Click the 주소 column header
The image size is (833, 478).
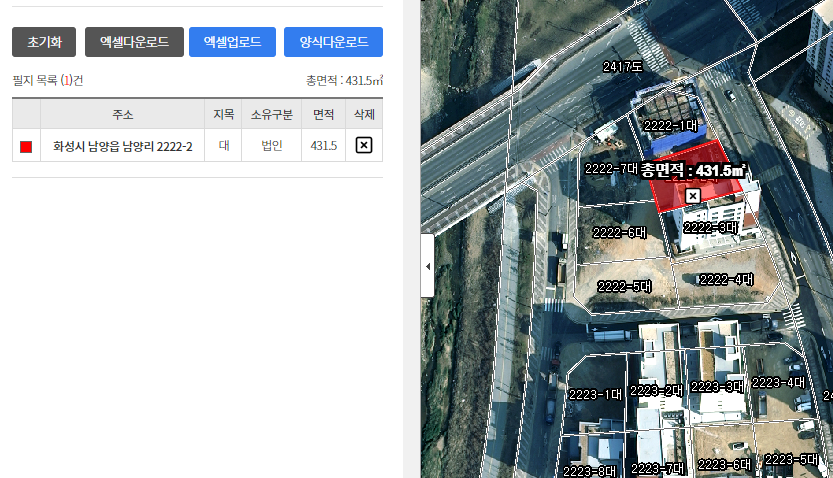(x=123, y=114)
